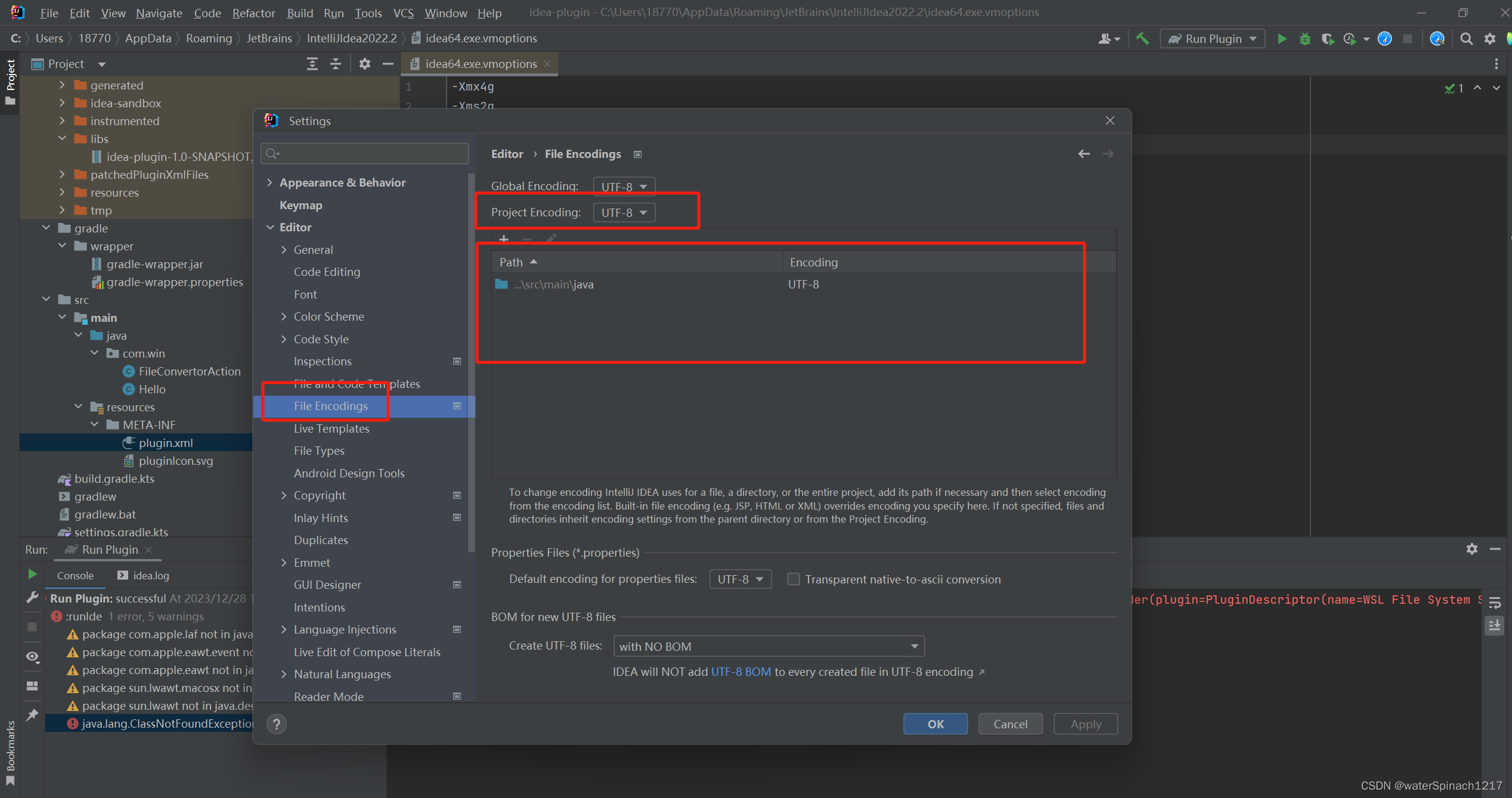Image resolution: width=1512 pixels, height=798 pixels.
Task: Click the Debug bug icon
Action: click(x=1305, y=39)
